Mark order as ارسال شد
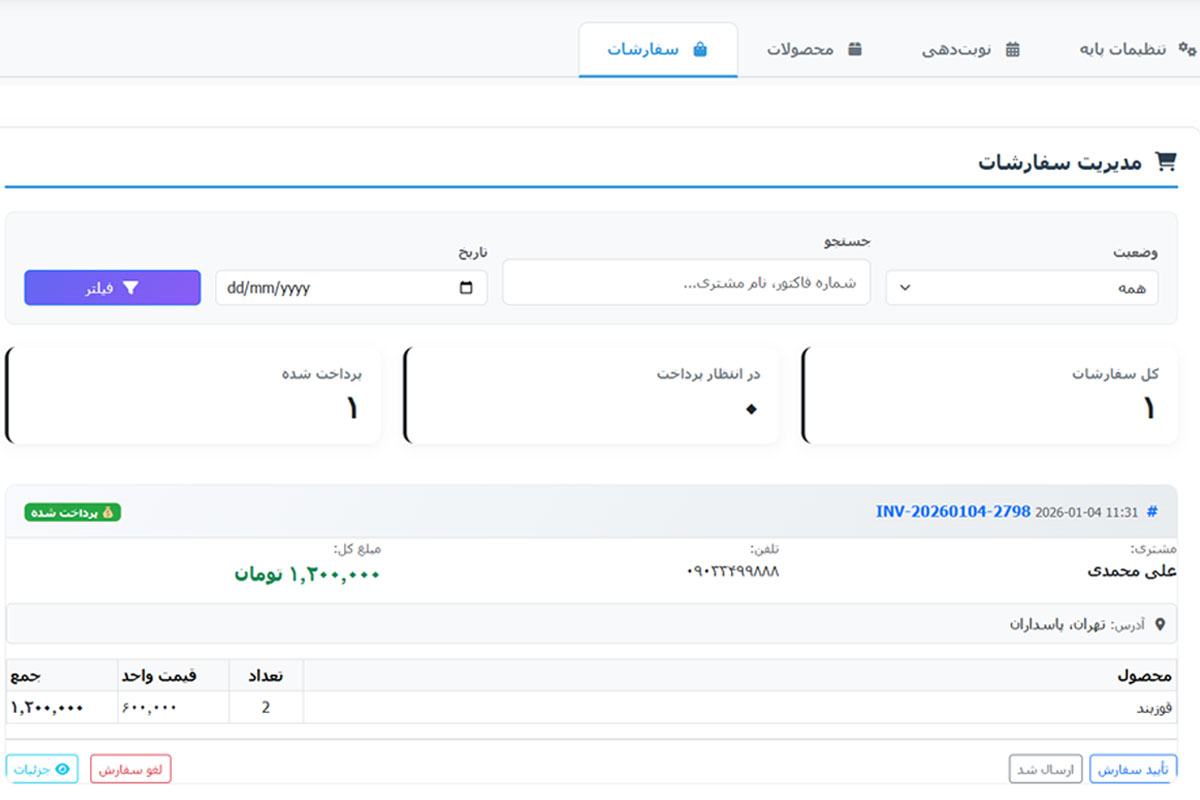Screen dimensions: 1200x800 coord(1045,769)
